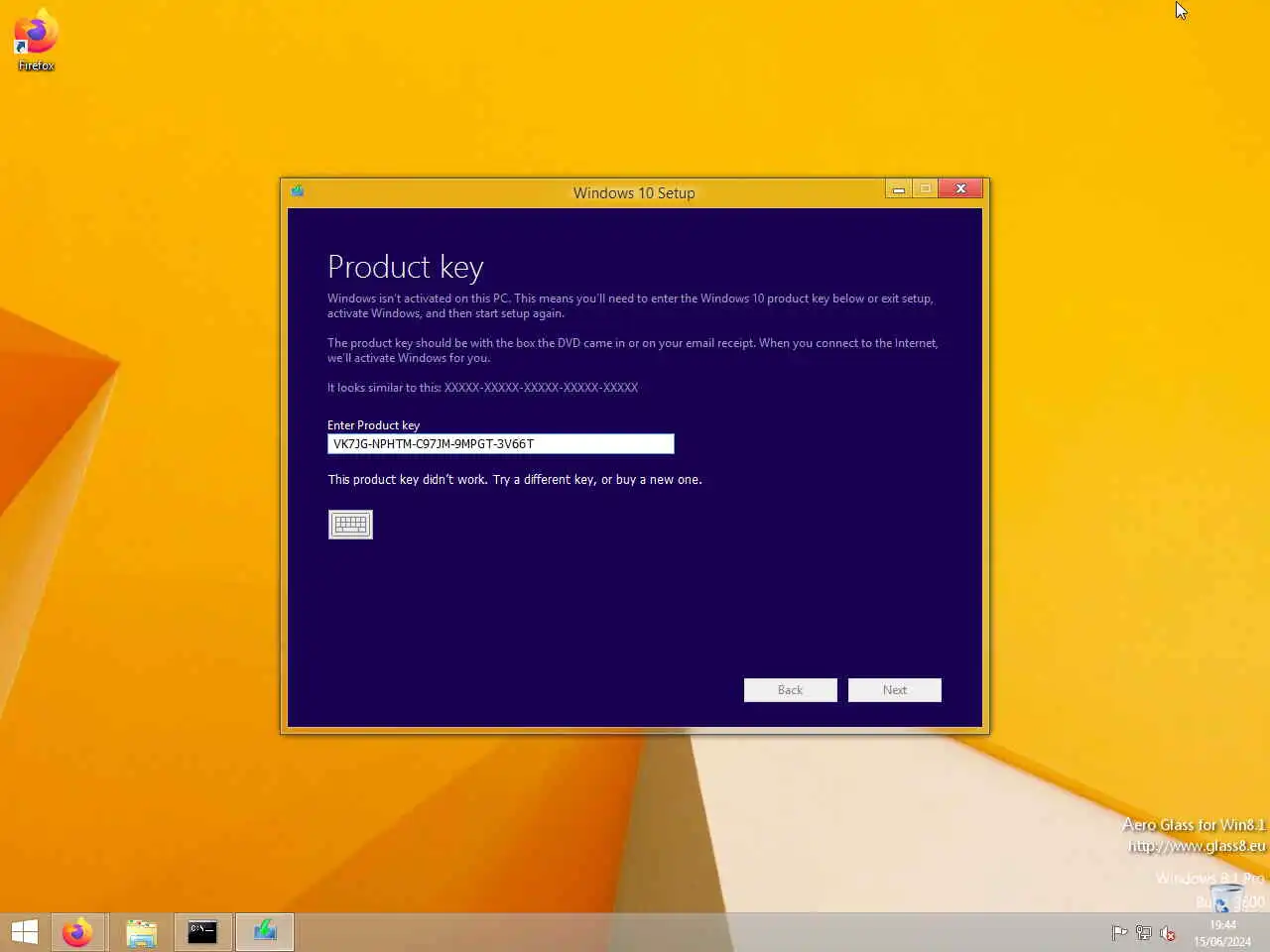Click the Windows 10 Setup title bar icon

(x=297, y=191)
